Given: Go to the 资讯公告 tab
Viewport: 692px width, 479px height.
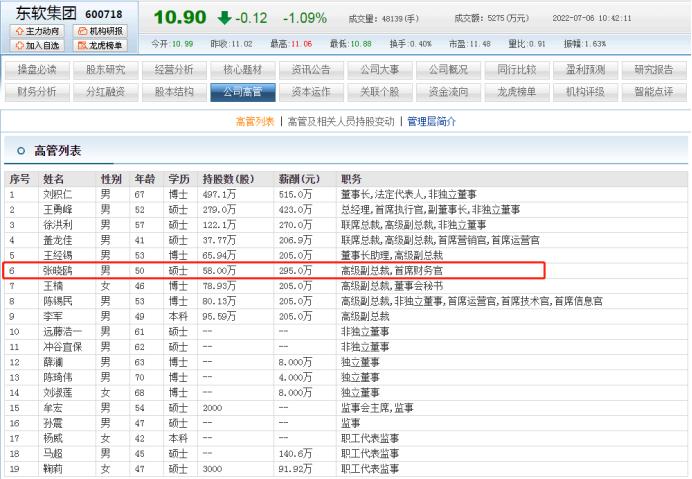Looking at the screenshot, I should pyautogui.click(x=311, y=70).
